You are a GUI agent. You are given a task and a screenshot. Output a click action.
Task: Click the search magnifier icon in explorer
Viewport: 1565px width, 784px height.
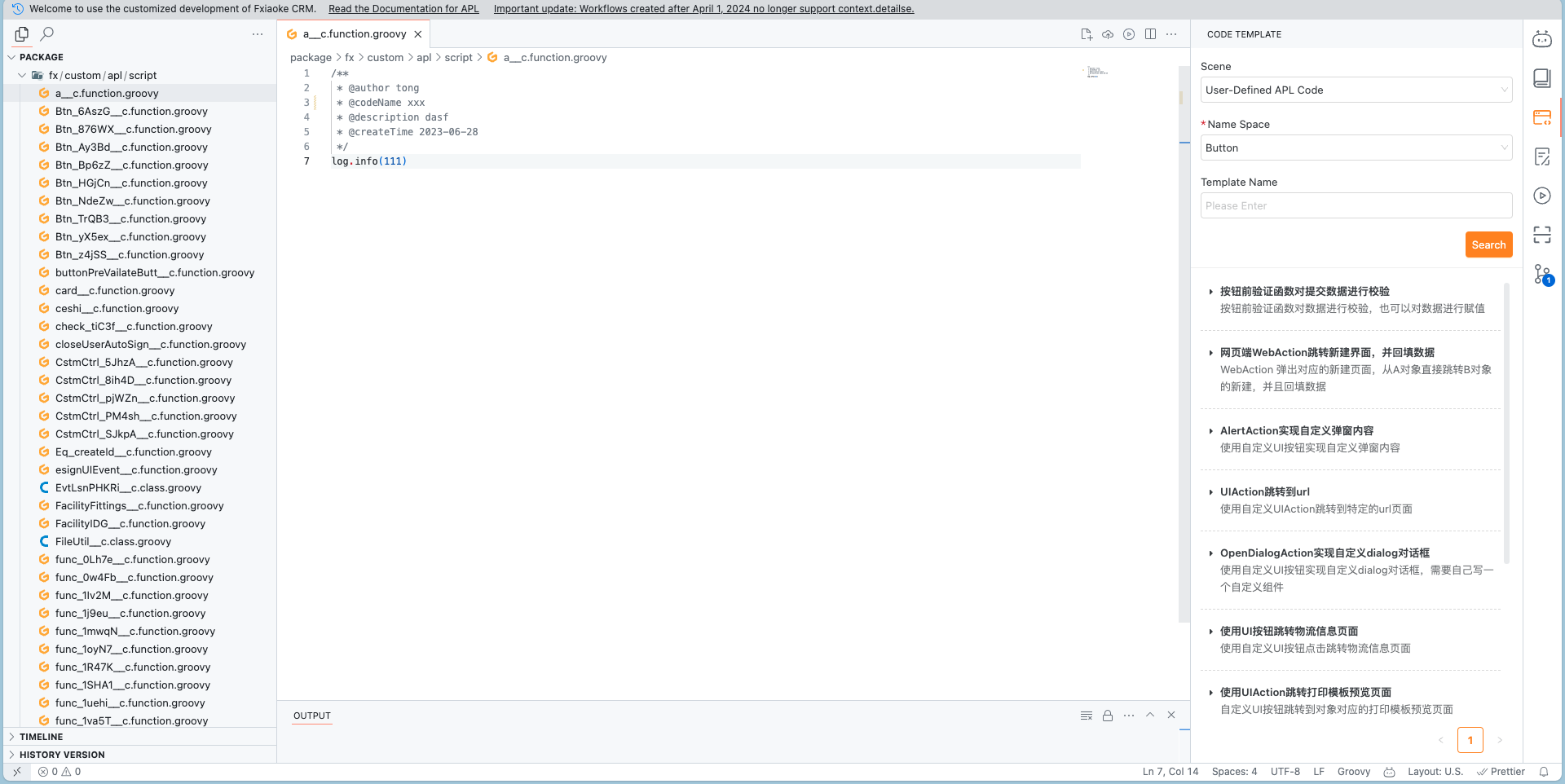pos(47,34)
